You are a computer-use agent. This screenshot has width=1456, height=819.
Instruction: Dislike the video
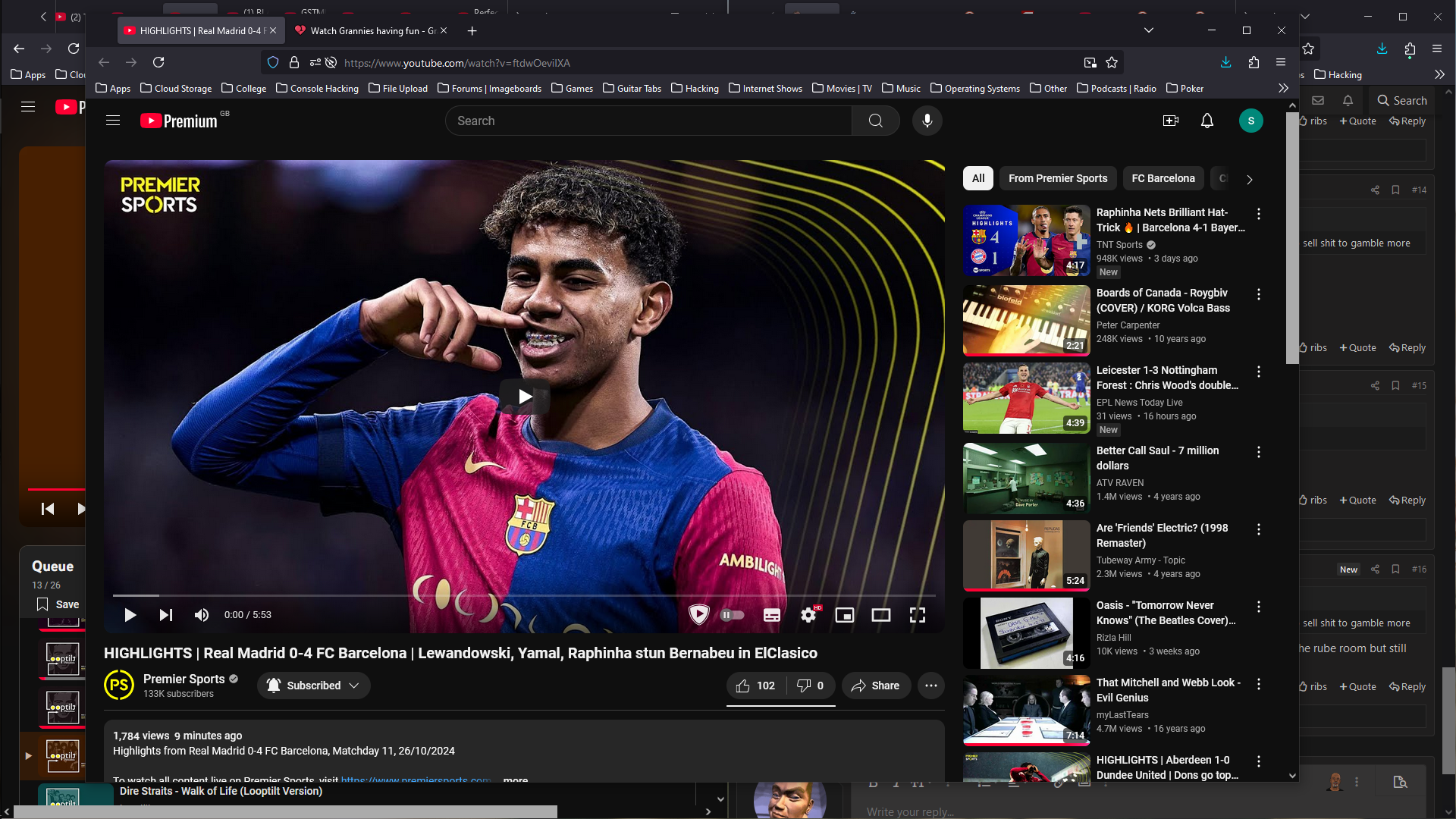coord(811,686)
